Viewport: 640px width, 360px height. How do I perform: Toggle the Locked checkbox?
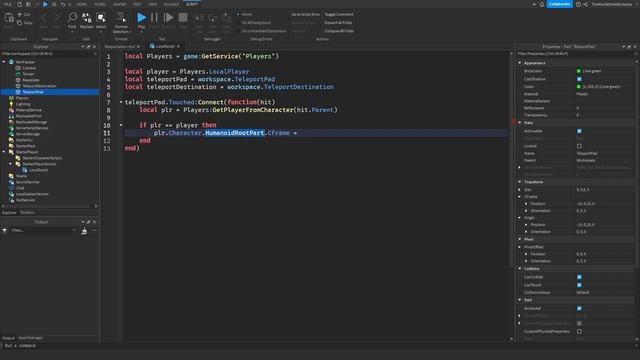[x=579, y=146]
